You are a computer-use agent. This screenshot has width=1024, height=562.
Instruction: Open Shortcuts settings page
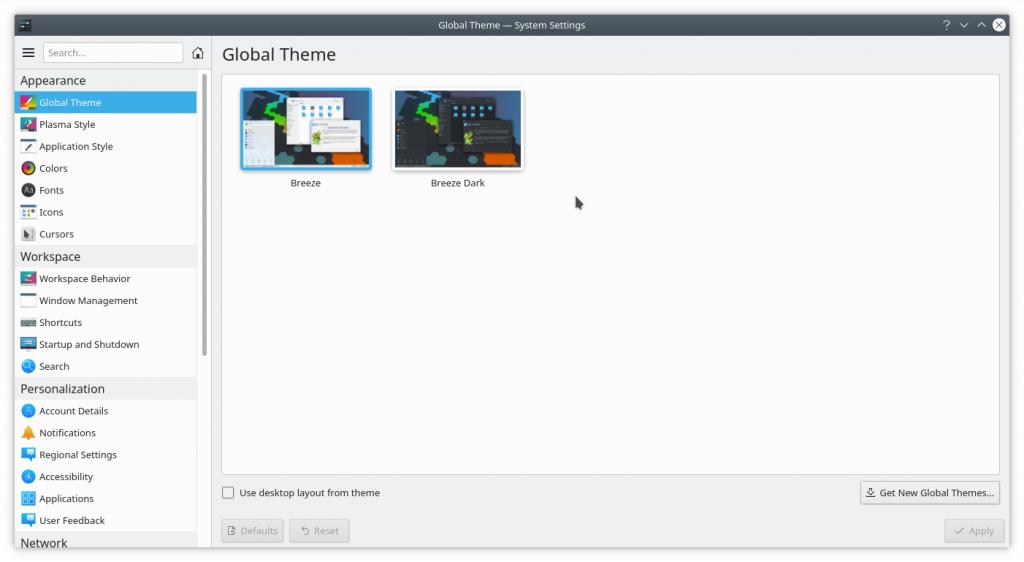click(x=60, y=323)
